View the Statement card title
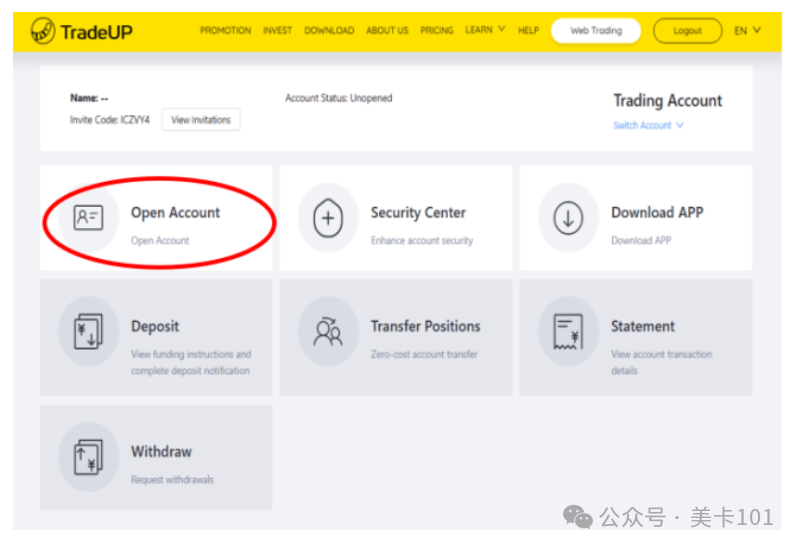The image size is (799, 549). (x=643, y=326)
